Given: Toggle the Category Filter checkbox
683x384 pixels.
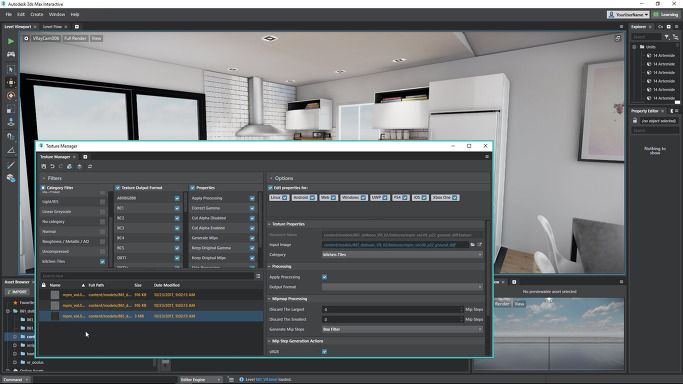Looking at the screenshot, I should (43, 188).
